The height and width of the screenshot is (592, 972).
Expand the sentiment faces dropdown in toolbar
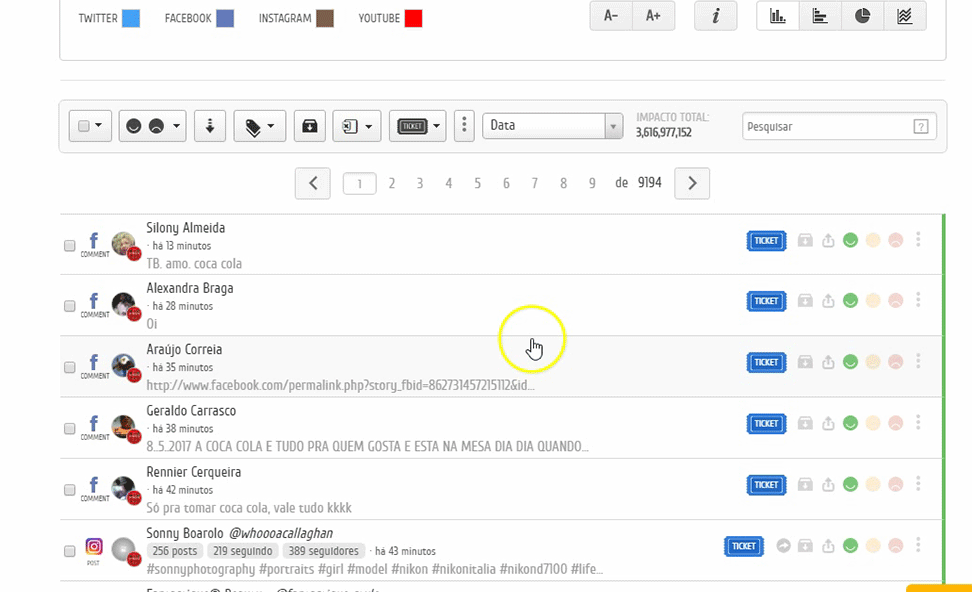152,126
